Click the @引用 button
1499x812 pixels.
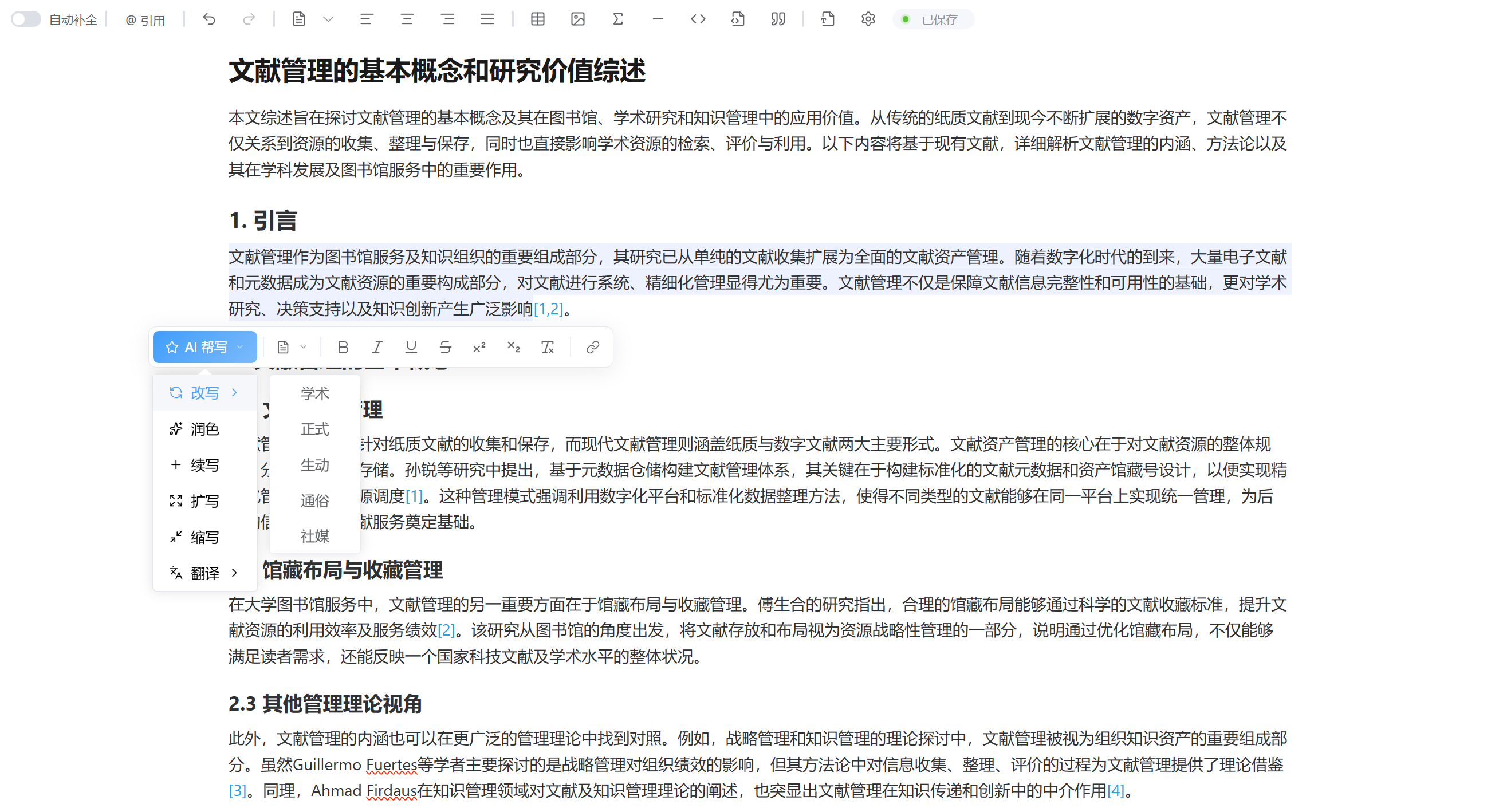[x=145, y=19]
